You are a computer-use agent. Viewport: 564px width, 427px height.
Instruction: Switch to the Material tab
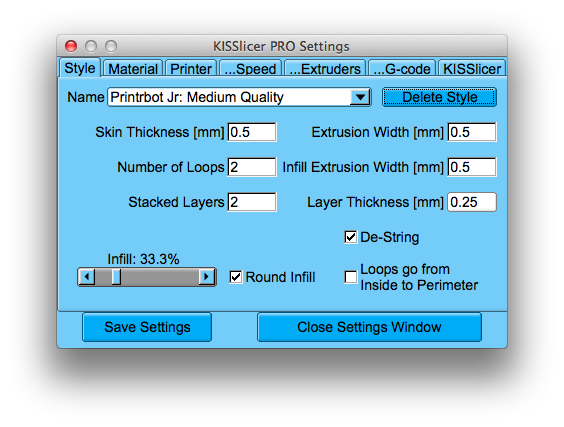coord(133,68)
